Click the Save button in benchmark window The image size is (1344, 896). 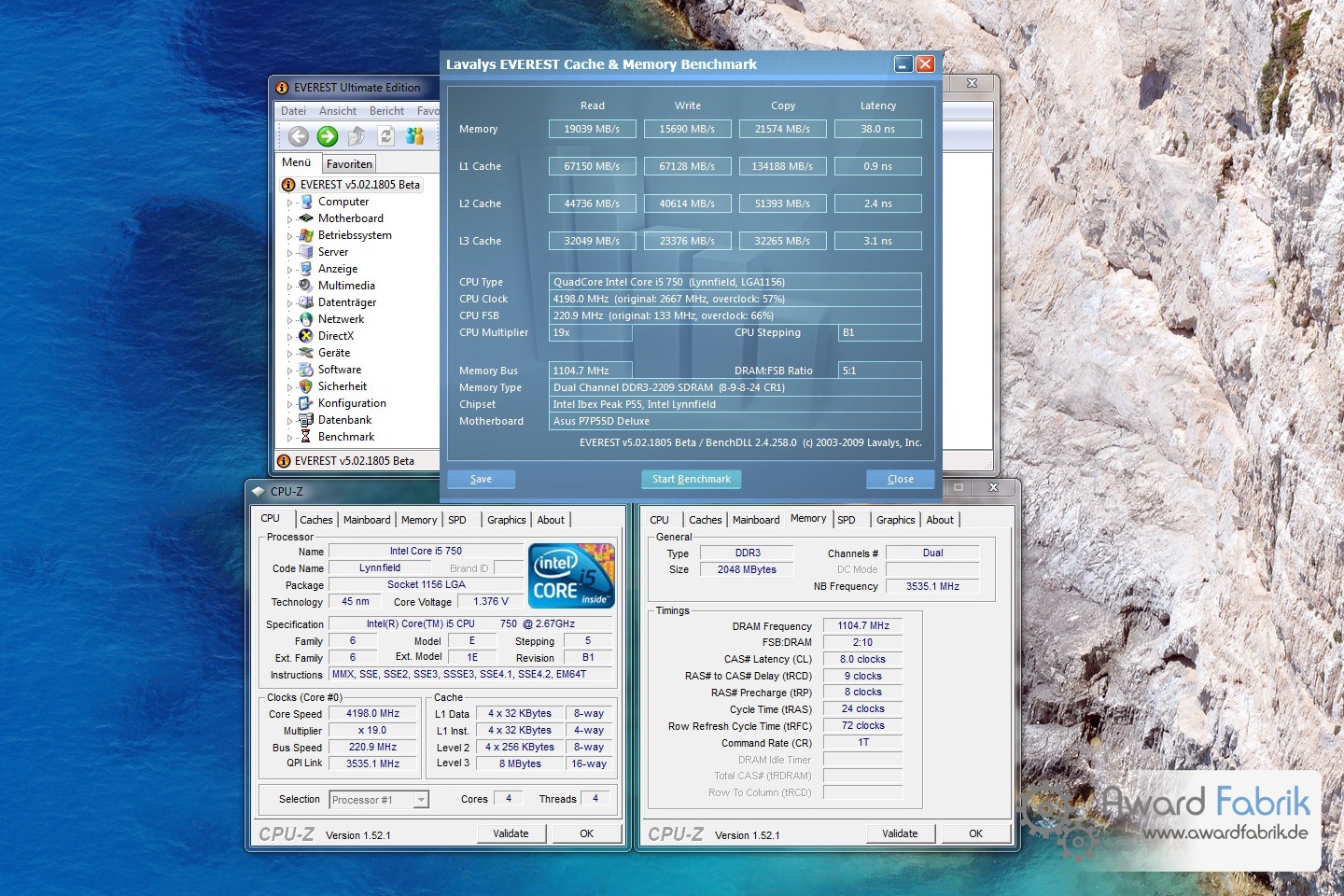(x=481, y=479)
